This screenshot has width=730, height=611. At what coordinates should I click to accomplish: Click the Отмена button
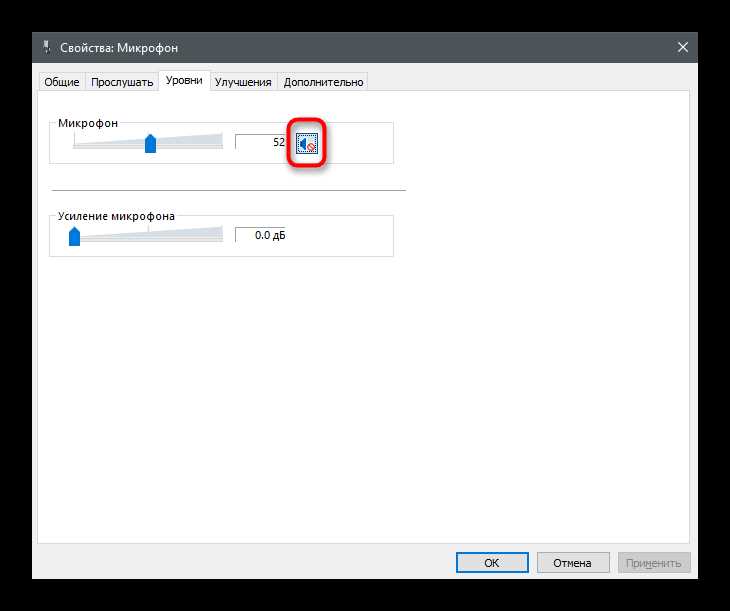pyautogui.click(x=573, y=563)
